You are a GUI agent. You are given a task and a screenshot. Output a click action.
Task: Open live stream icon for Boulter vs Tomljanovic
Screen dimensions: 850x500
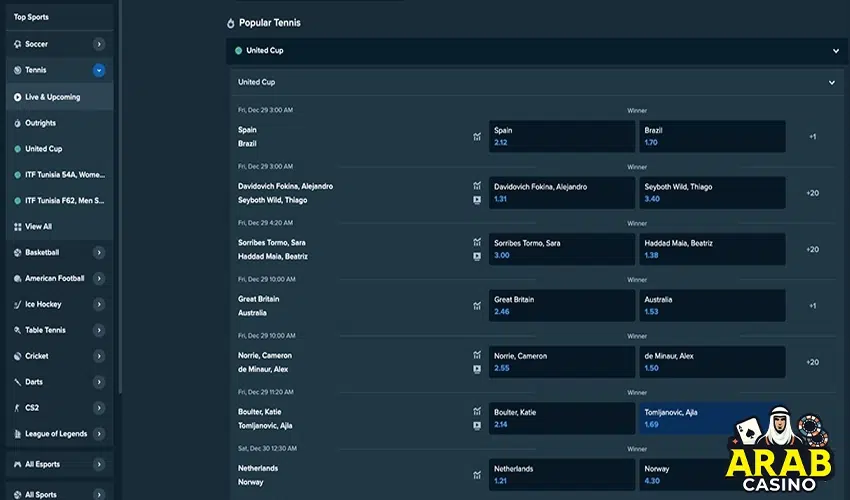pos(477,426)
